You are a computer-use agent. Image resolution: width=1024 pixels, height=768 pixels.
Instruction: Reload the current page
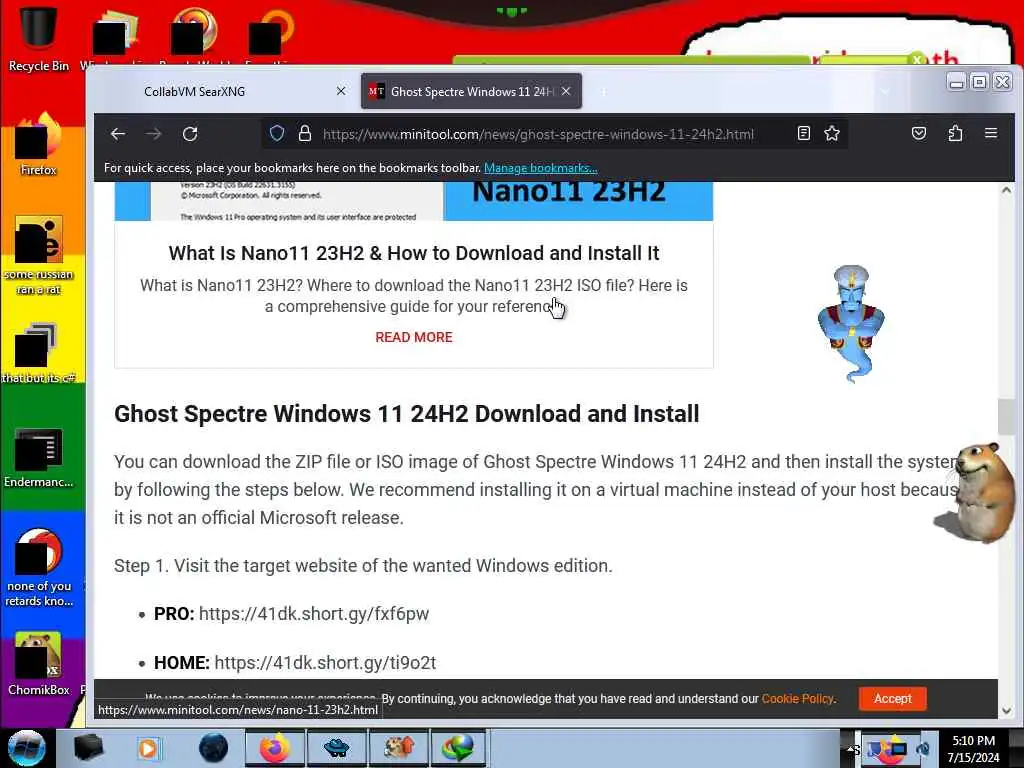pos(190,134)
